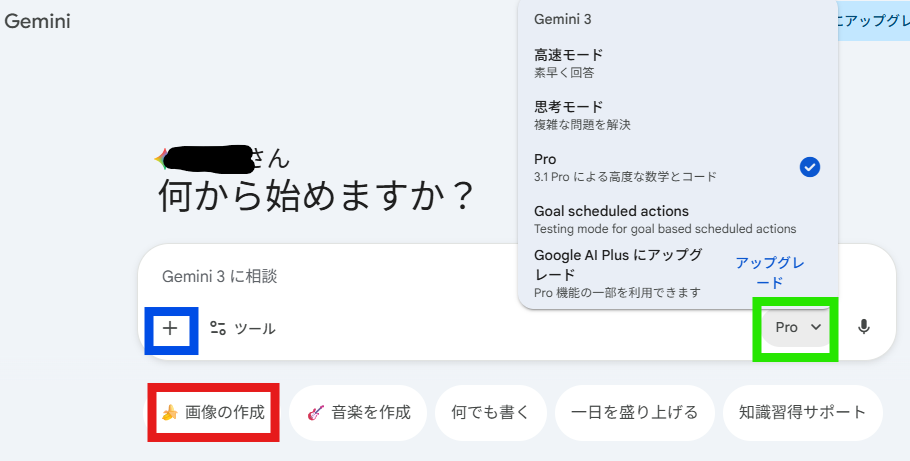910x461 pixels.
Task: Choose the Pro 3.1 model option
Action: coord(625,167)
